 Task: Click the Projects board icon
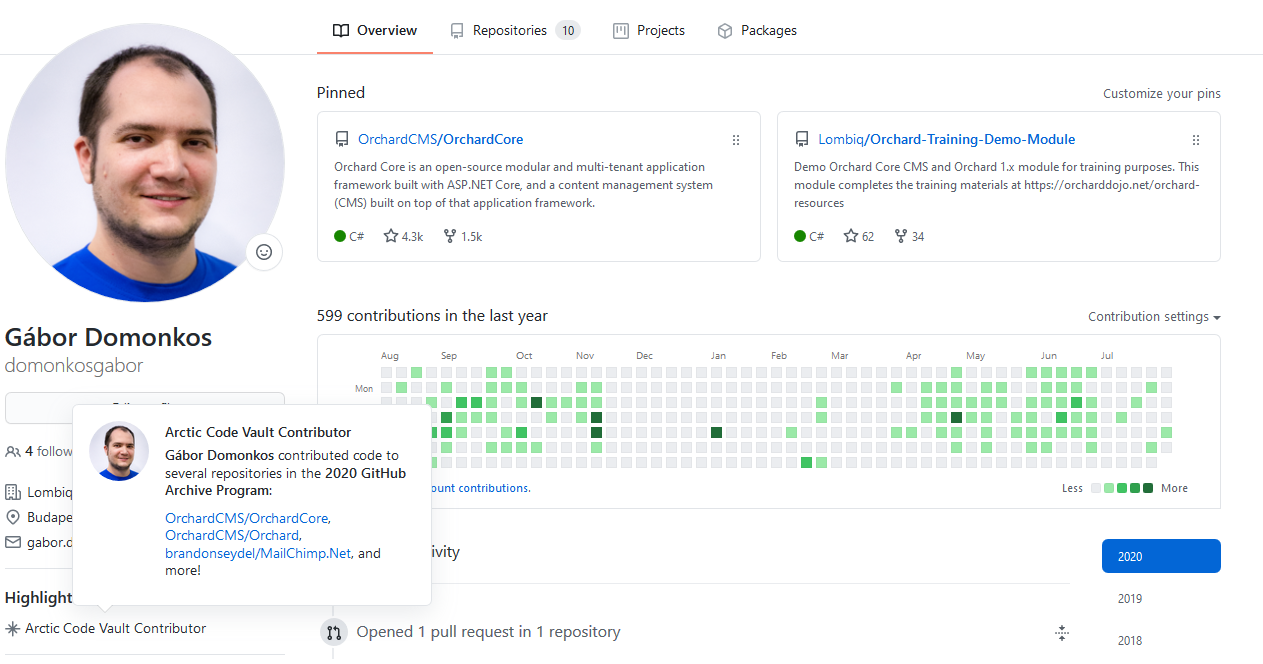click(621, 31)
